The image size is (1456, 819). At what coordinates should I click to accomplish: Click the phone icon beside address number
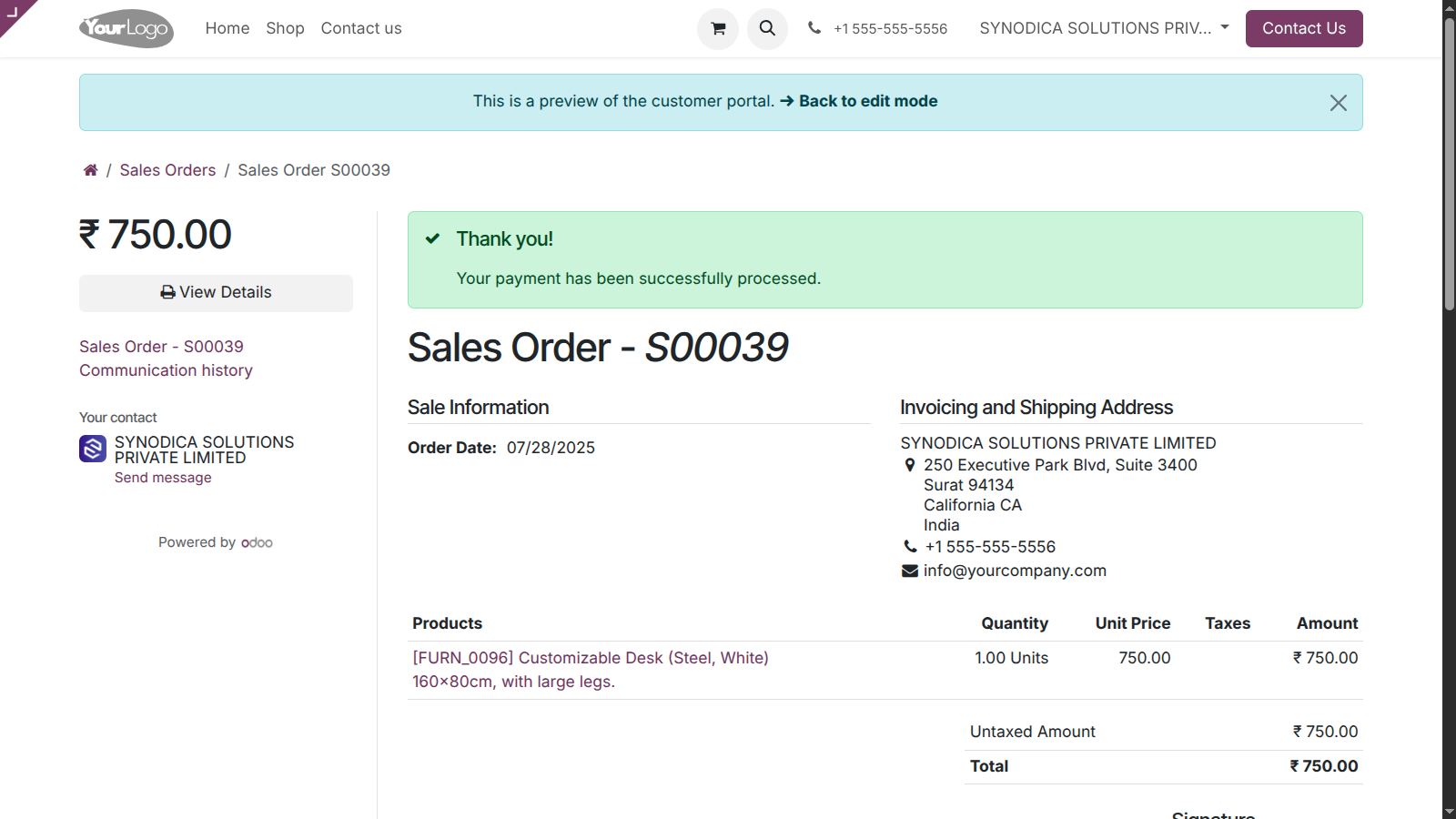[x=910, y=547]
